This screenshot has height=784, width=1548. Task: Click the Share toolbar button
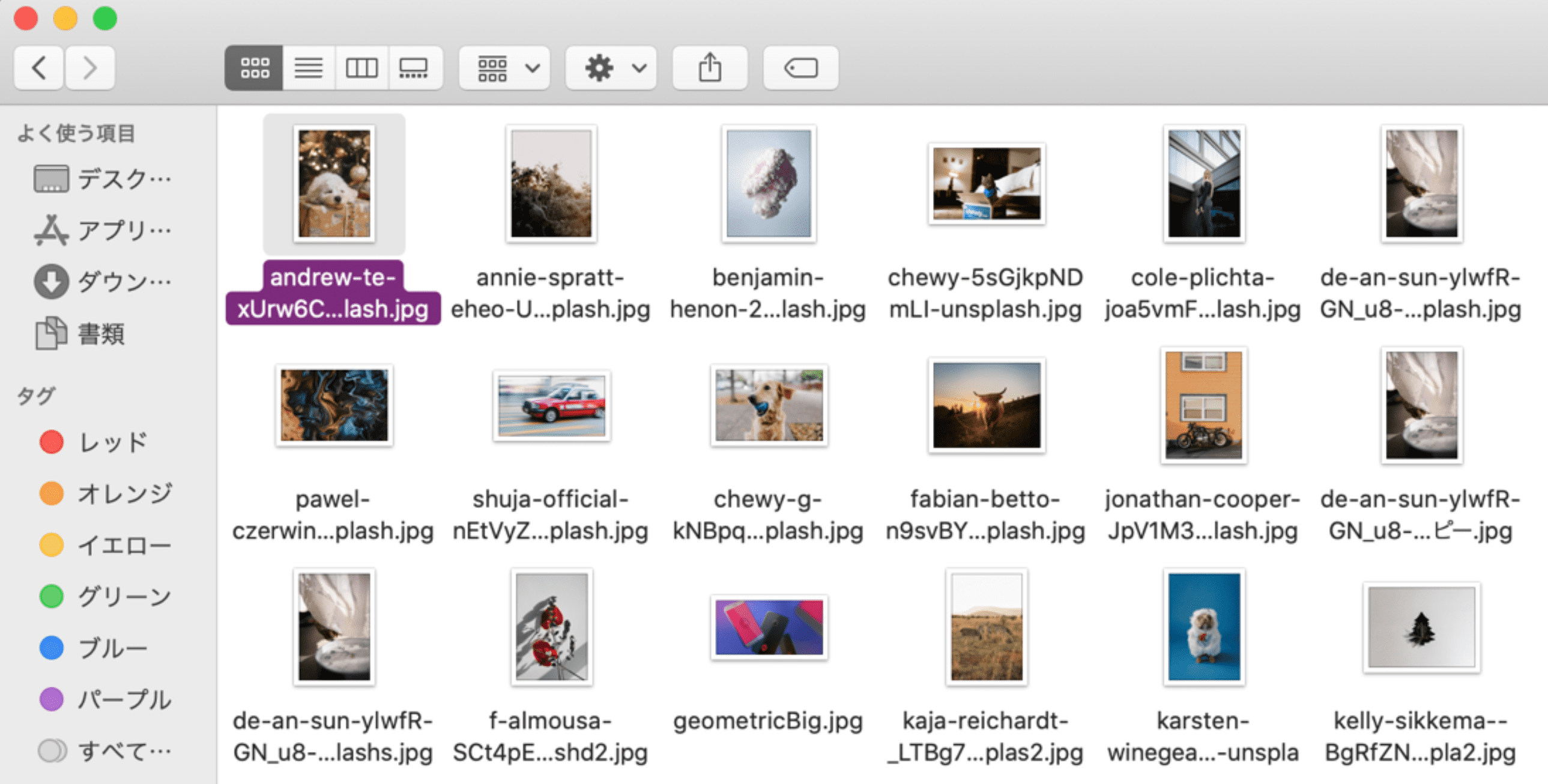(x=710, y=68)
